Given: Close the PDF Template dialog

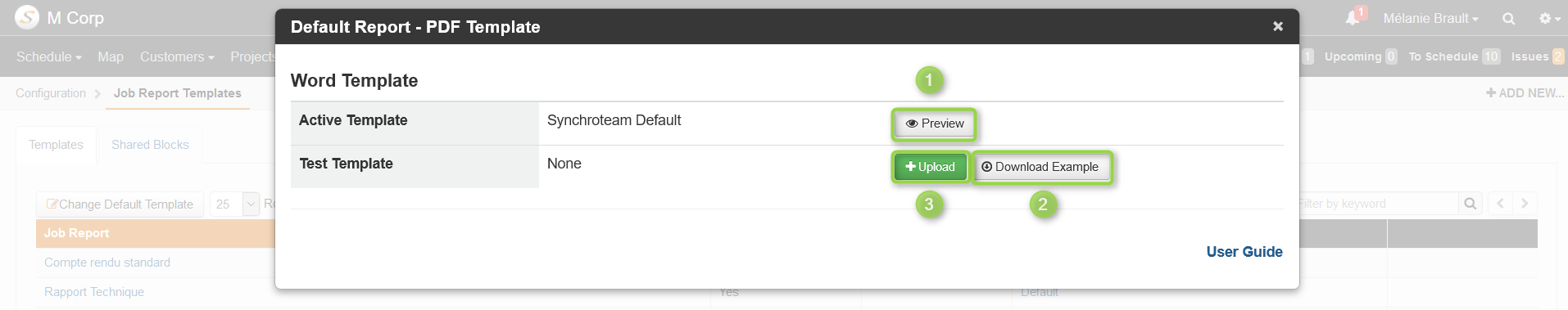Looking at the screenshot, I should (x=1277, y=26).
